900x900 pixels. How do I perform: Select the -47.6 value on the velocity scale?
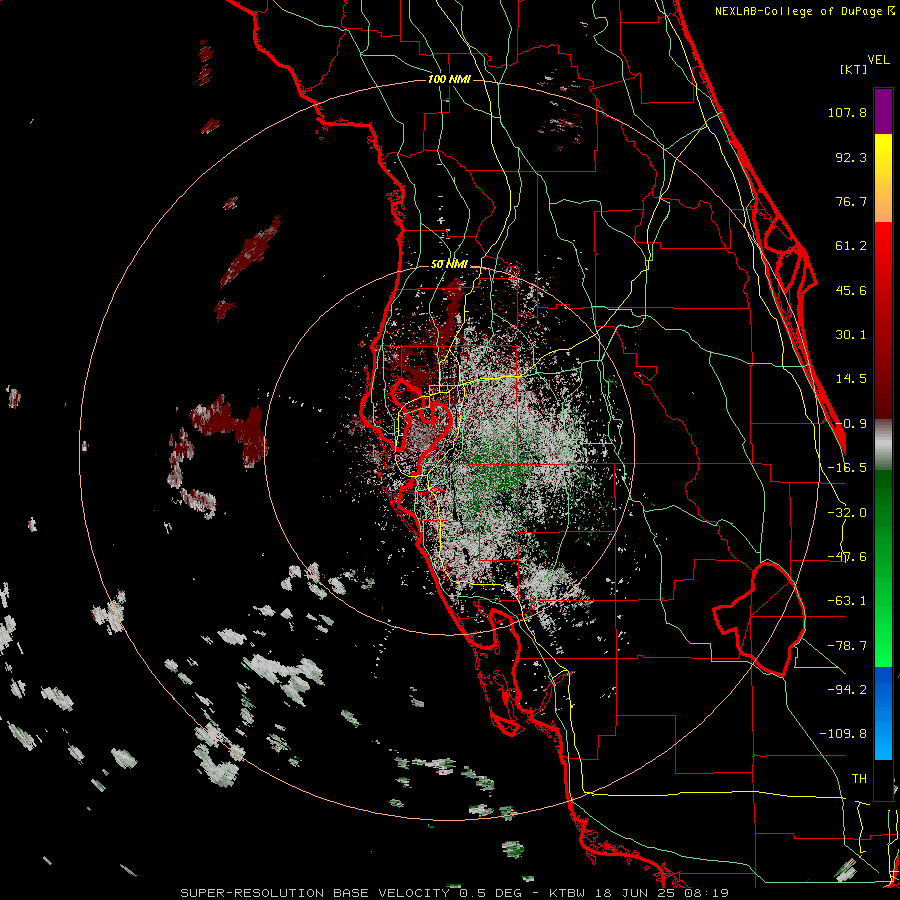tap(847, 557)
